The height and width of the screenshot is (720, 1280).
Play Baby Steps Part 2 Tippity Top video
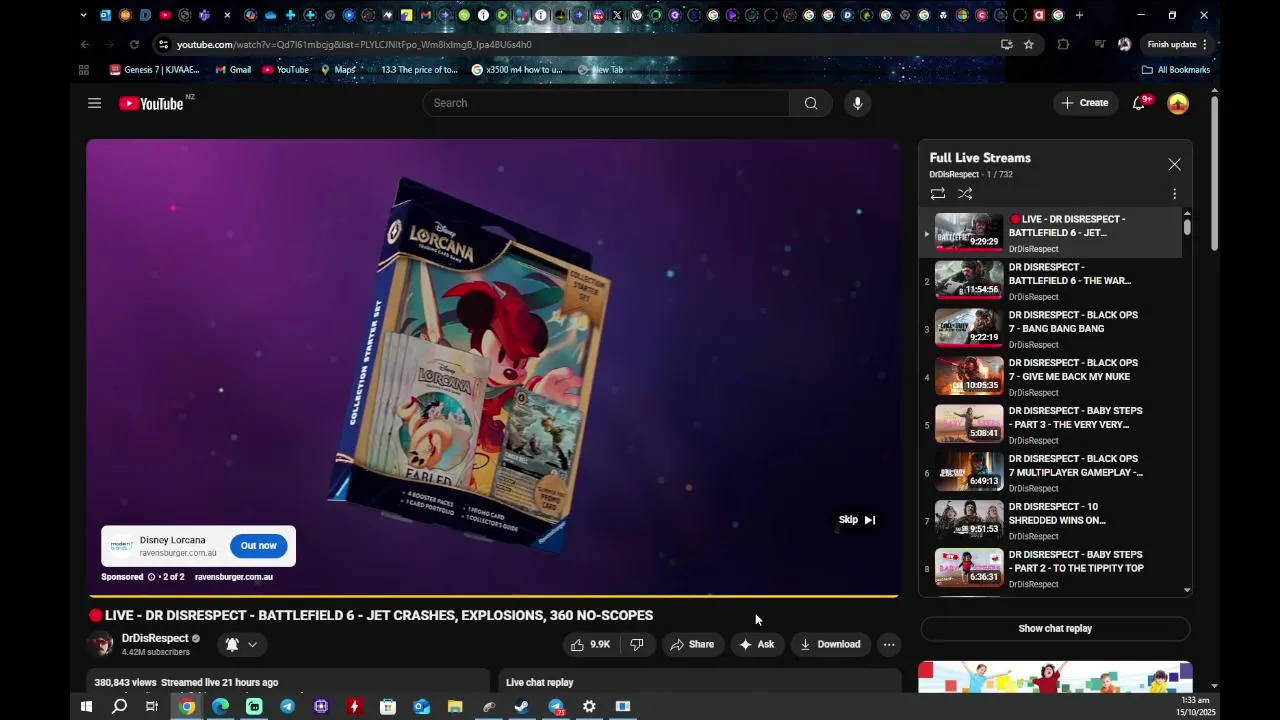[1051, 569]
